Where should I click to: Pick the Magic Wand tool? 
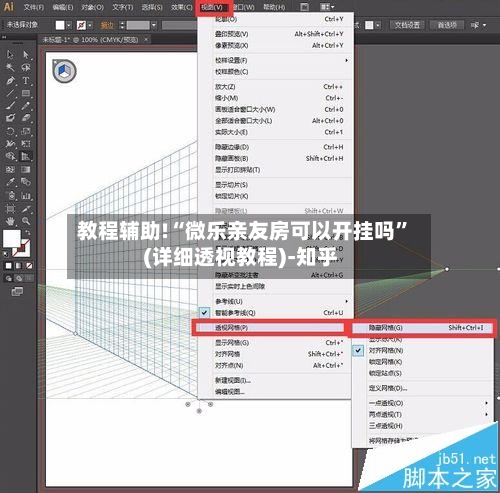pos(10,67)
